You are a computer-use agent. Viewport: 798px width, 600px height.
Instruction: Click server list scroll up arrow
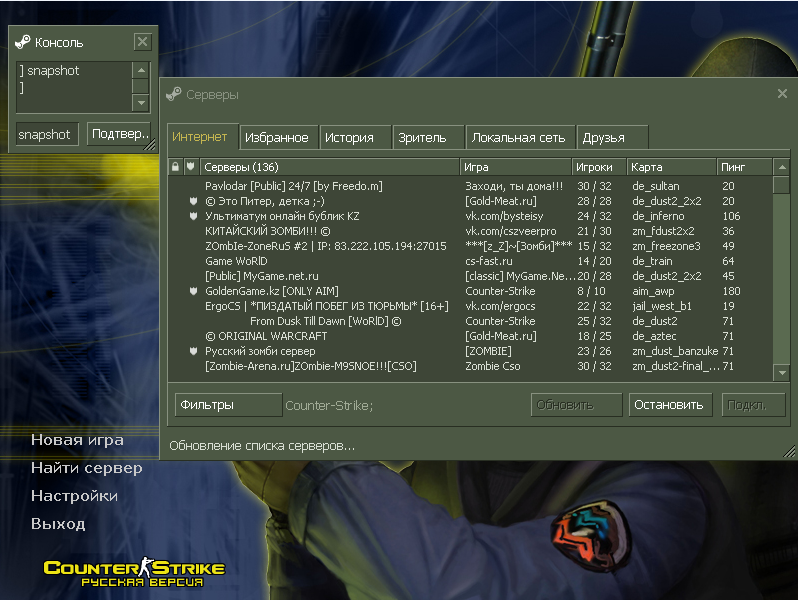pyautogui.click(x=782, y=167)
